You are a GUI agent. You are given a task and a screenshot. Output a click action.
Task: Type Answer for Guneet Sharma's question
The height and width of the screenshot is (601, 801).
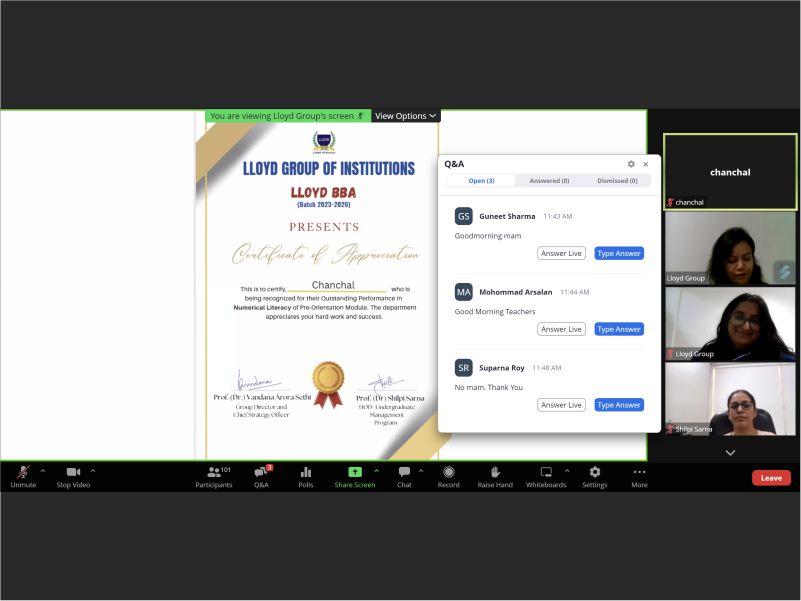coord(619,253)
